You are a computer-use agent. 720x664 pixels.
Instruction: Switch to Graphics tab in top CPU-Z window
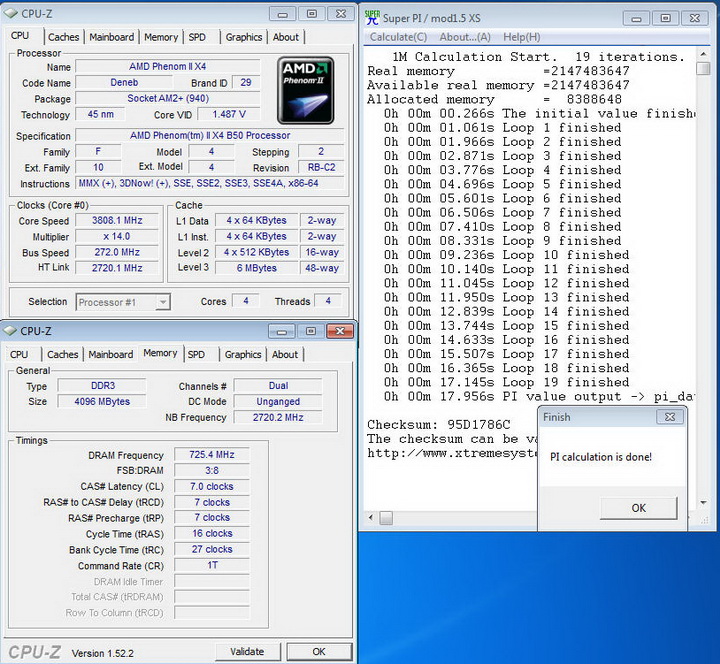tap(244, 37)
